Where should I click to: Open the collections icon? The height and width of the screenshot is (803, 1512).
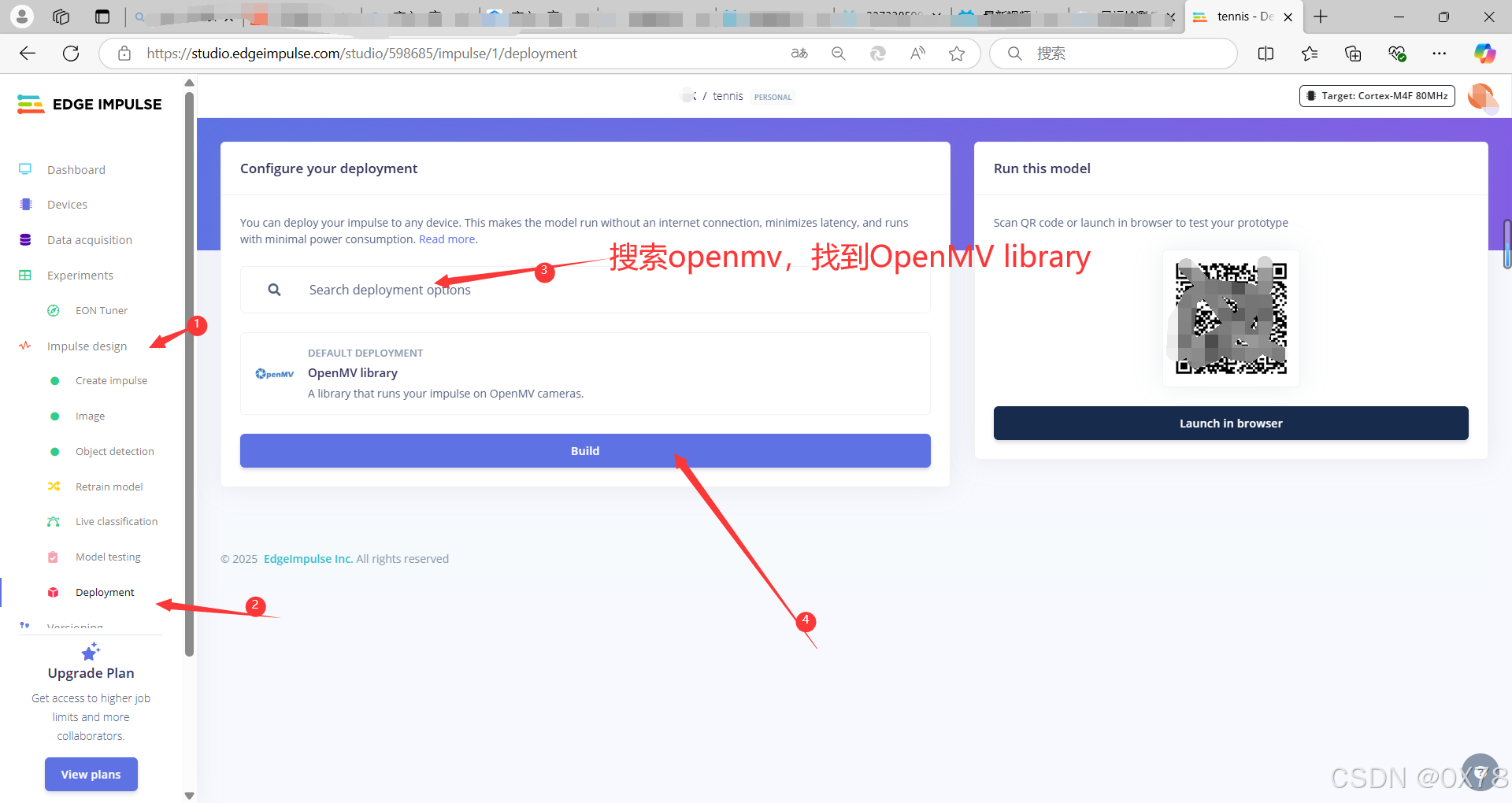click(1353, 54)
